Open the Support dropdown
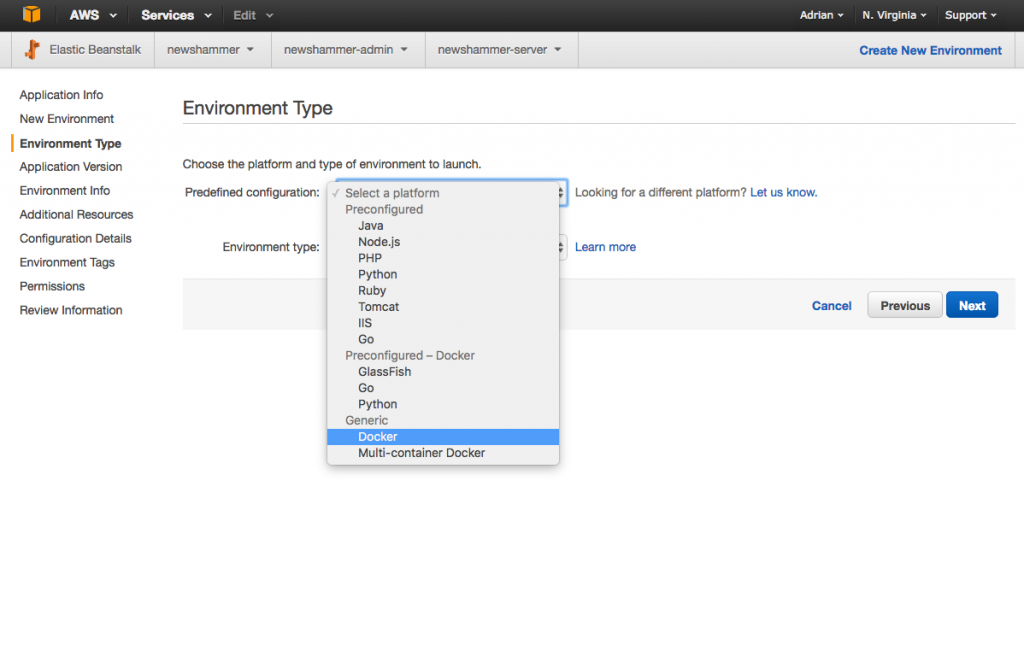Image resolution: width=1024 pixels, height=645 pixels. 969,15
